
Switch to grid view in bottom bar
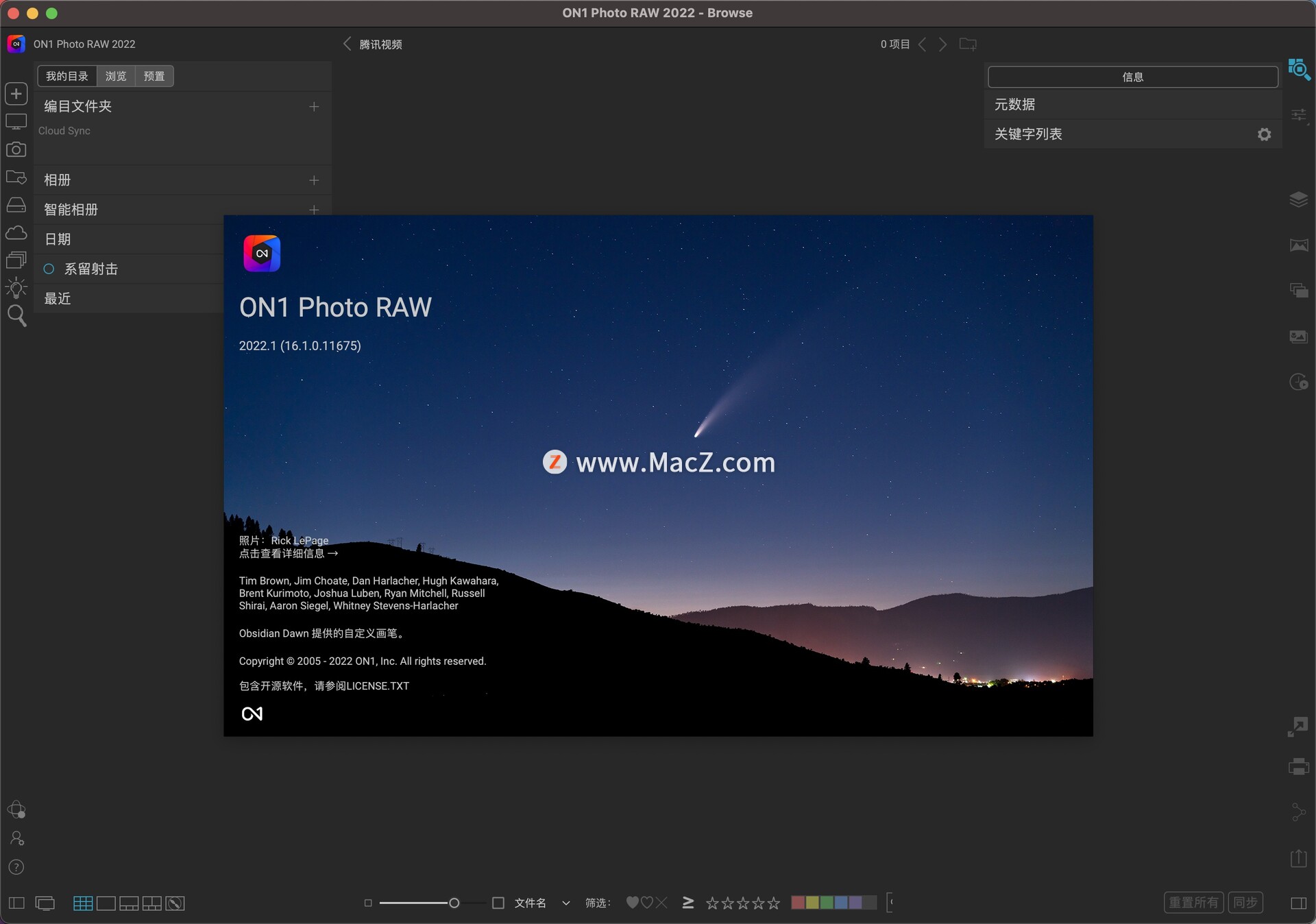tap(83, 903)
